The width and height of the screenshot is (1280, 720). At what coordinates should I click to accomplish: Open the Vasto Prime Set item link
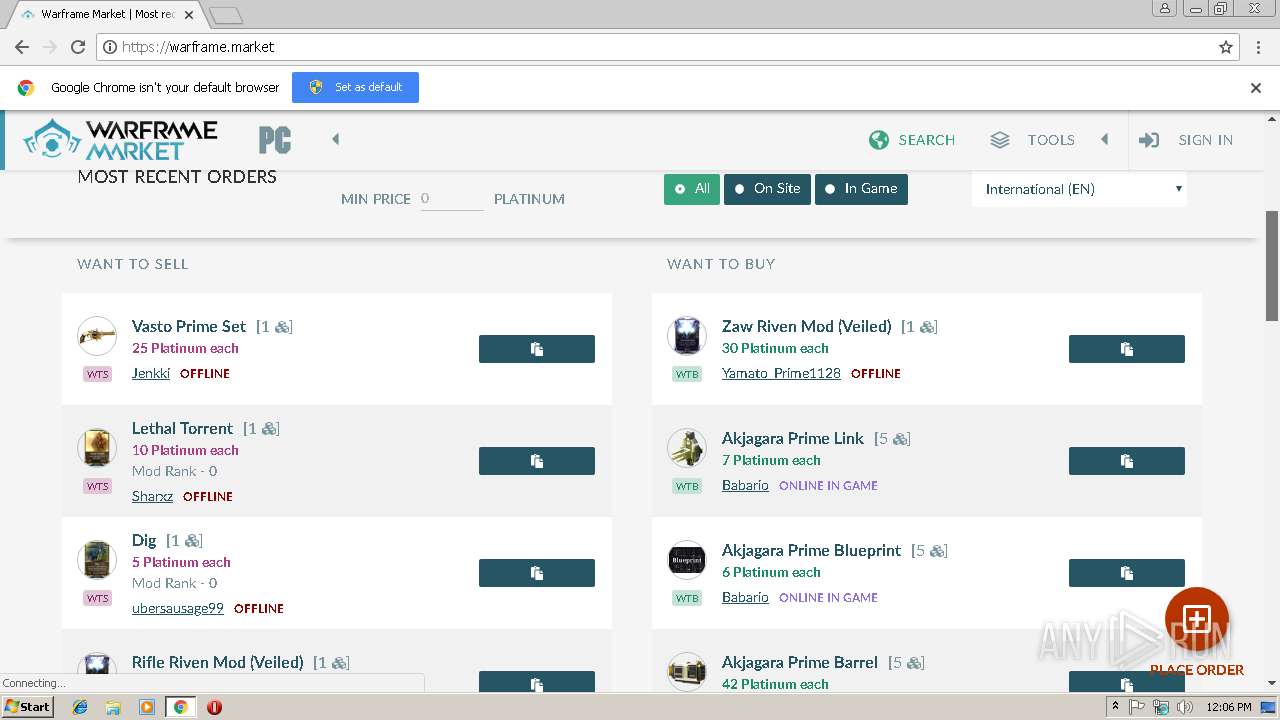click(x=189, y=326)
